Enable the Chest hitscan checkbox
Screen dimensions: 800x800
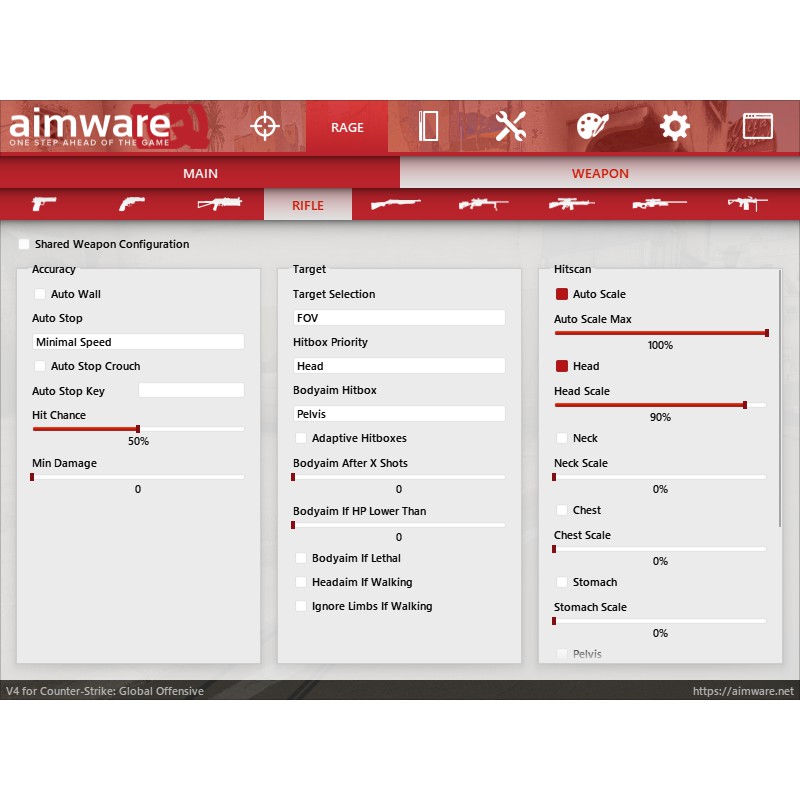click(562, 510)
